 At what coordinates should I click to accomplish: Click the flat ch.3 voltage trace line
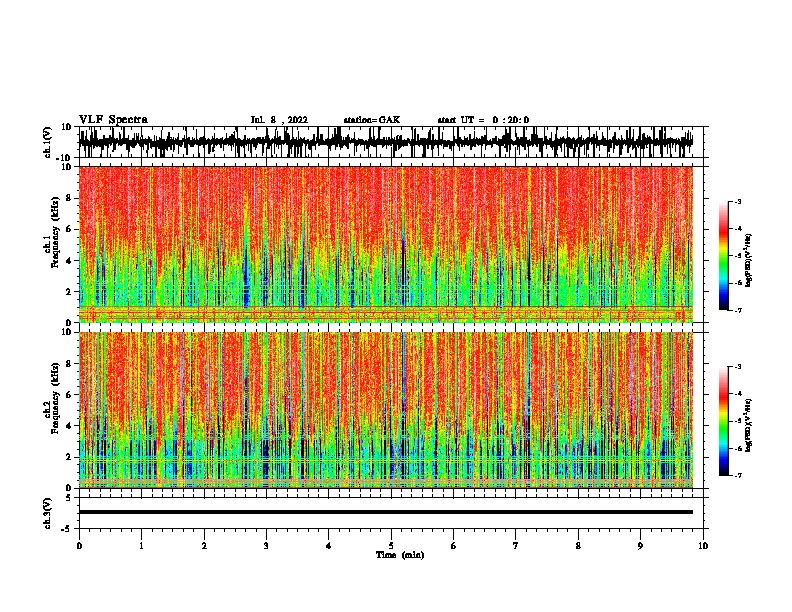(x=386, y=512)
